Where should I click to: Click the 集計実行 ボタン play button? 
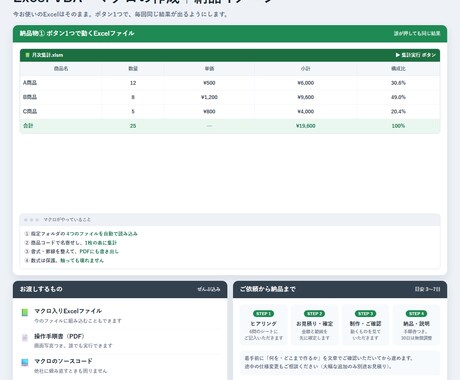[x=416, y=55]
